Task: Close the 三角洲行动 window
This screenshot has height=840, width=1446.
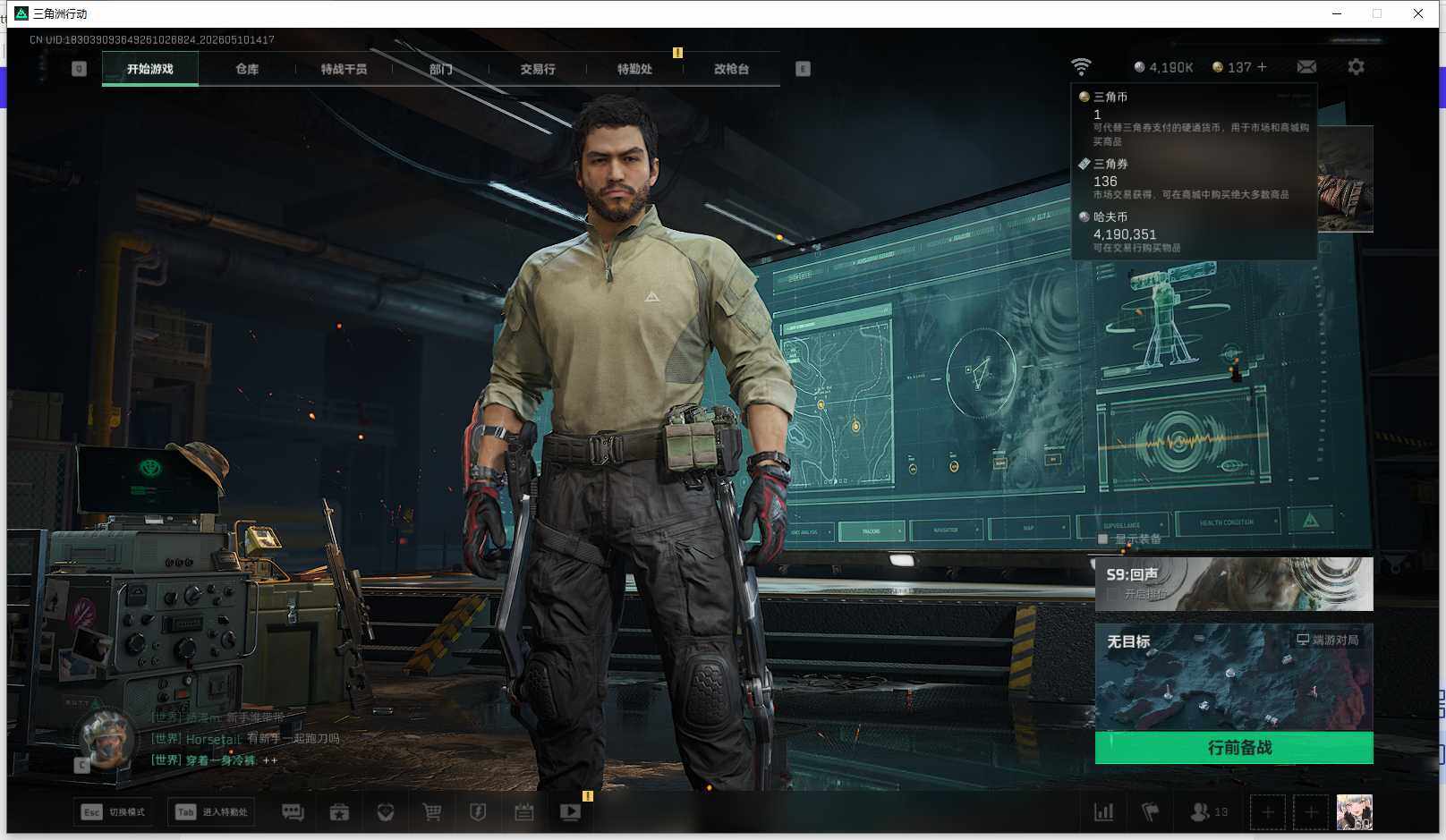Action: click(1418, 13)
